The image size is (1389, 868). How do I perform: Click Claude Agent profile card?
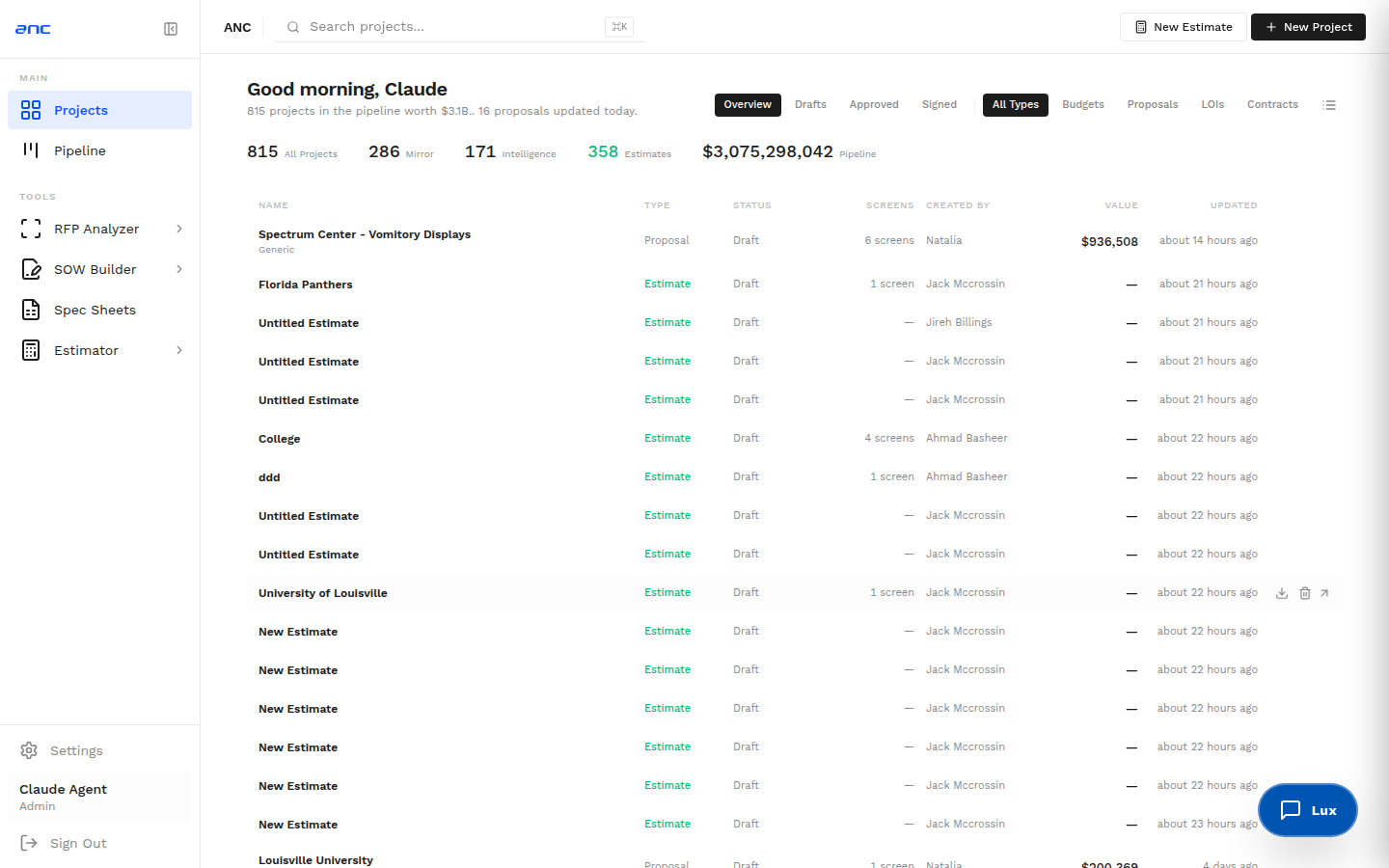click(x=99, y=797)
